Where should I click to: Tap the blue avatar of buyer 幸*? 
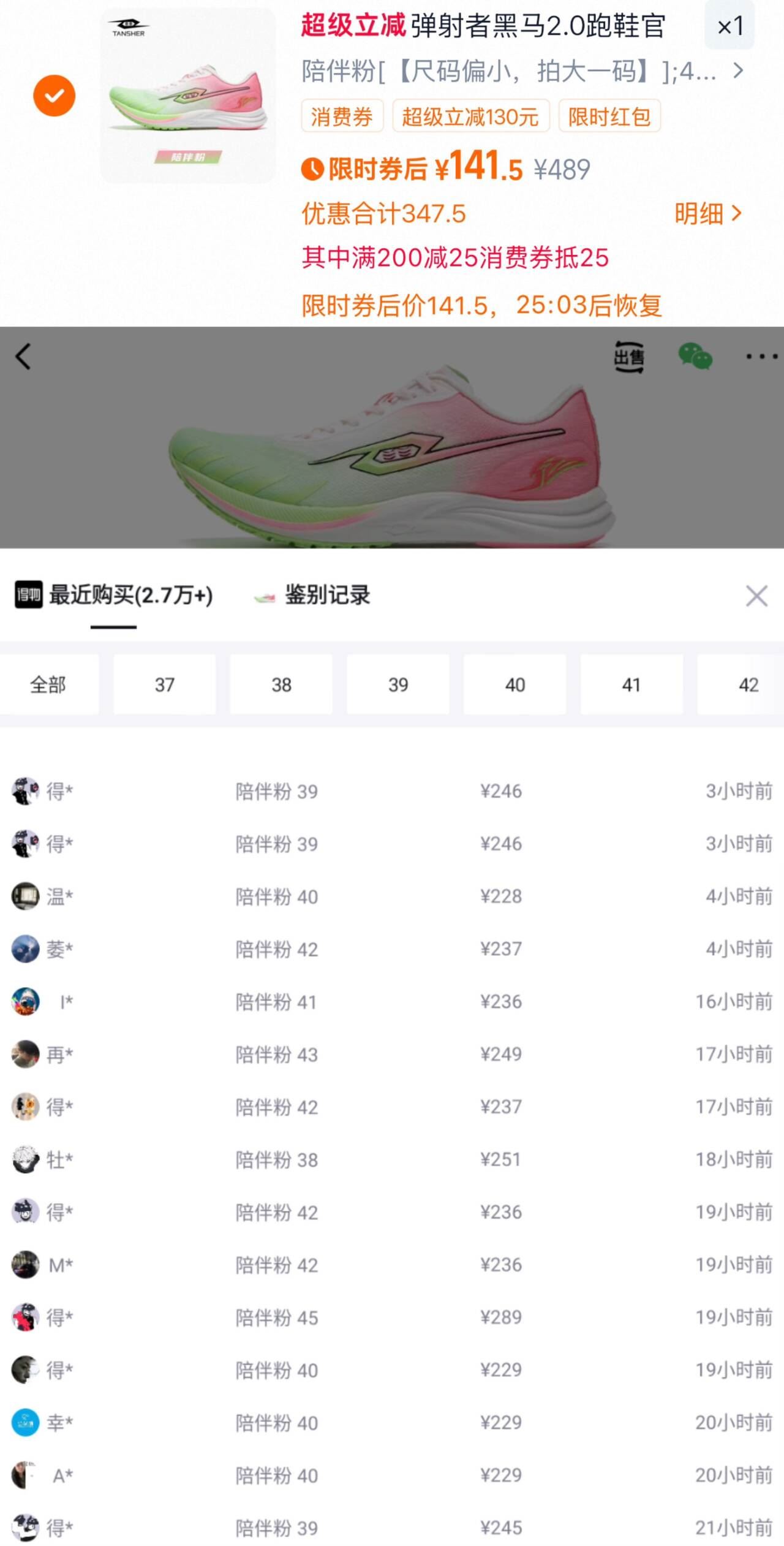(x=25, y=1422)
